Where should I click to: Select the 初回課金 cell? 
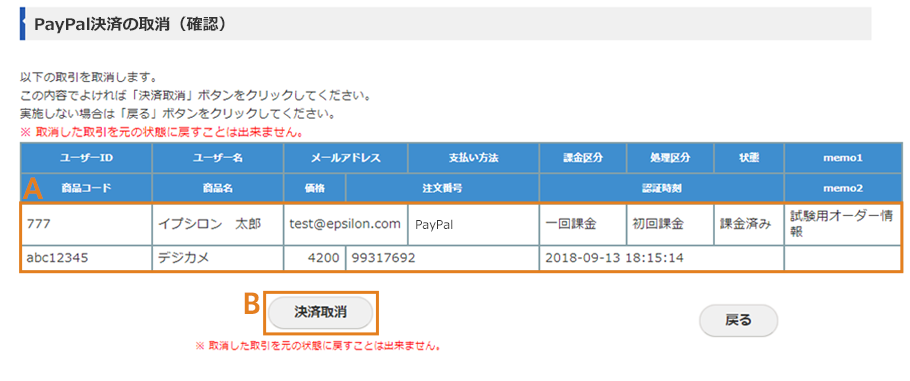tap(670, 224)
